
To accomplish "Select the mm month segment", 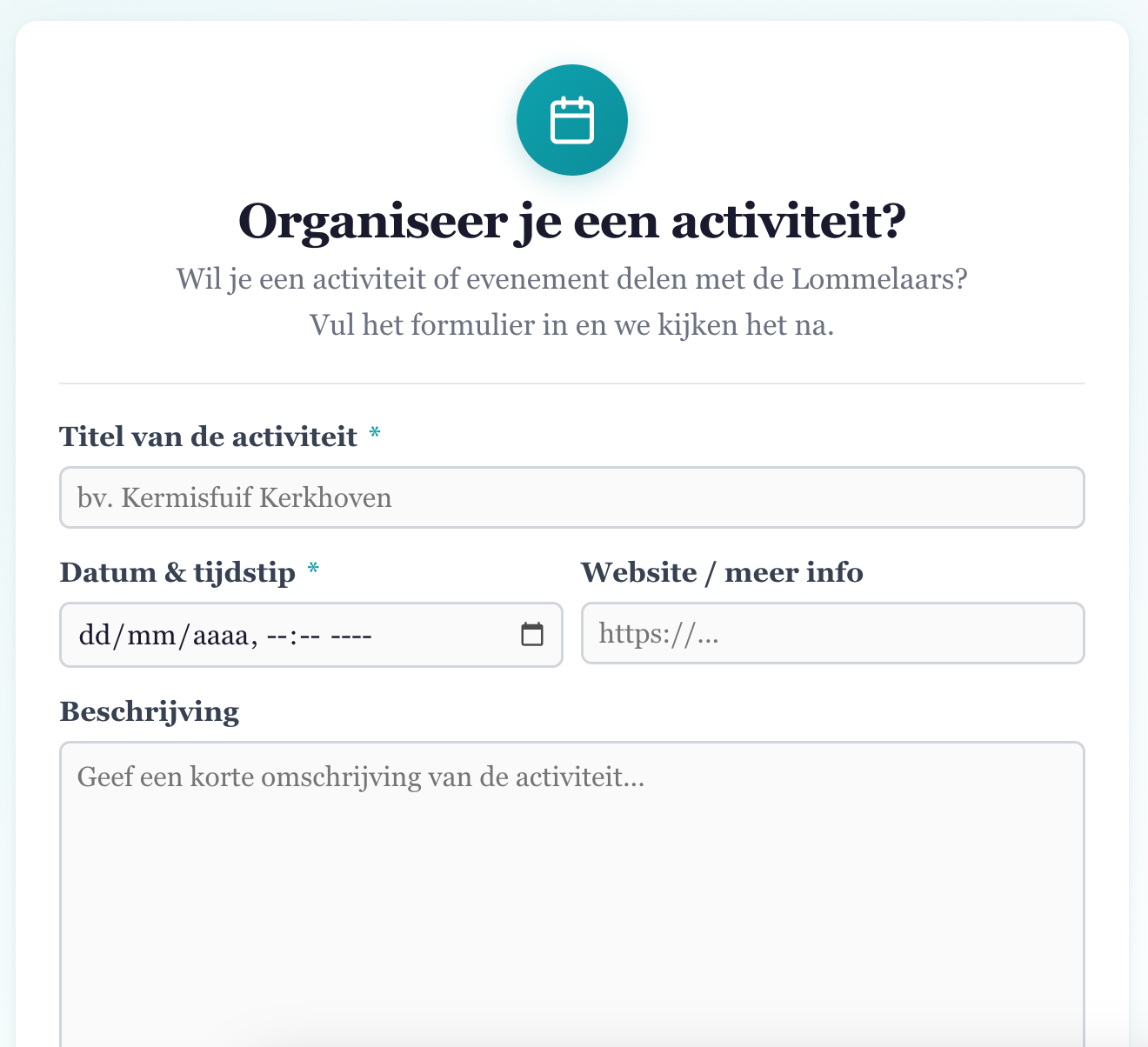I will (149, 636).
